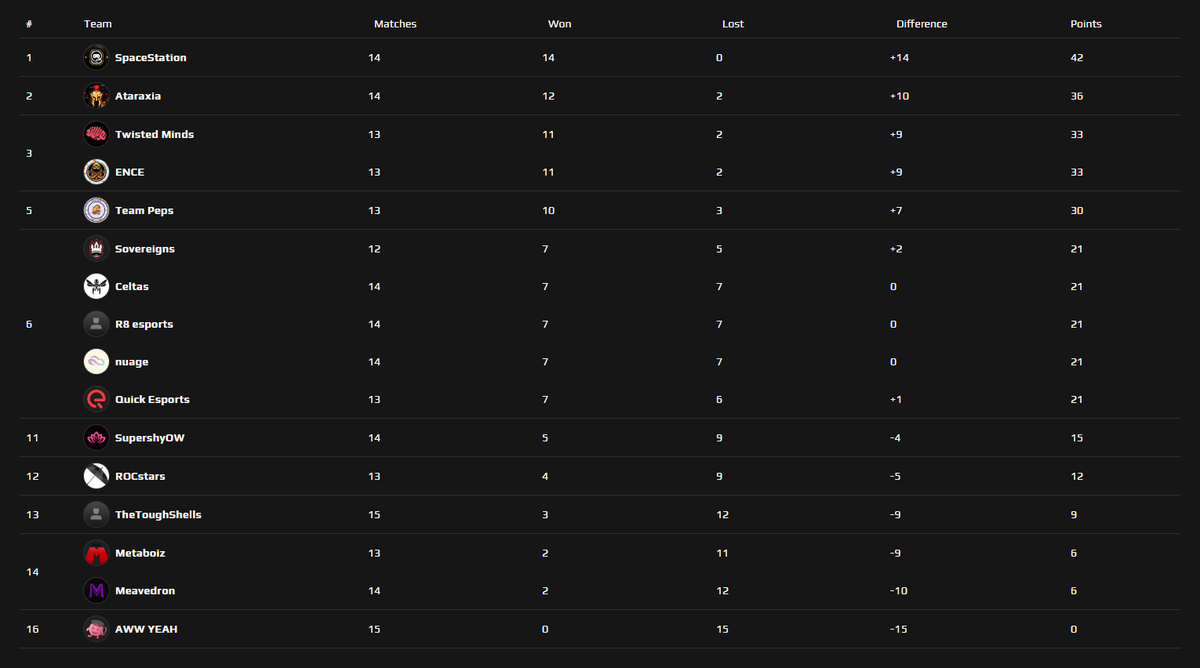Click the Won column header

point(560,24)
